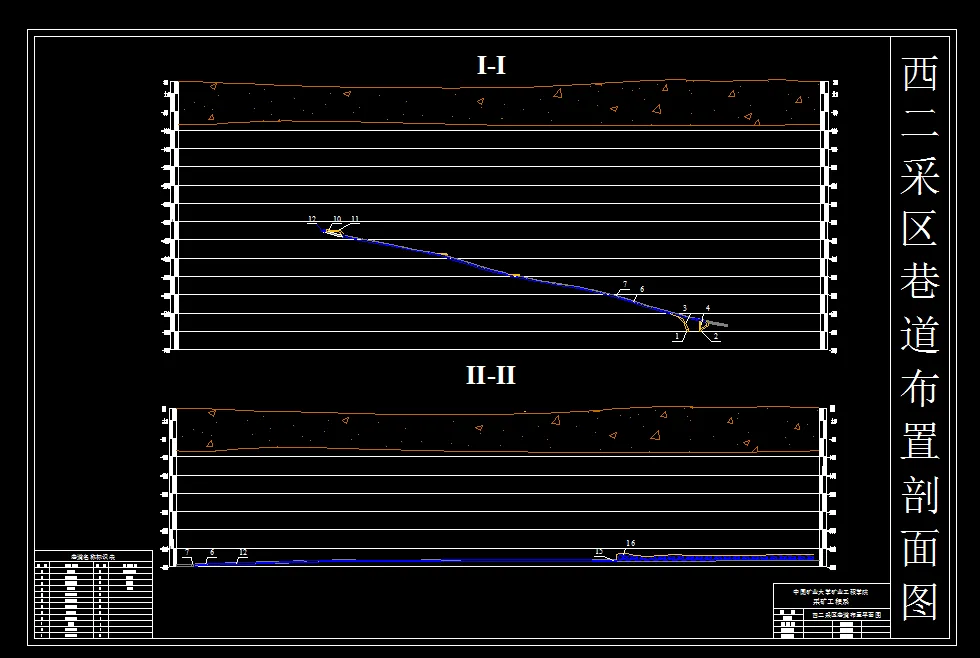Screen dimensions: 980x658
Task: Click callout label 7 in section II-II
Action: coord(187,552)
